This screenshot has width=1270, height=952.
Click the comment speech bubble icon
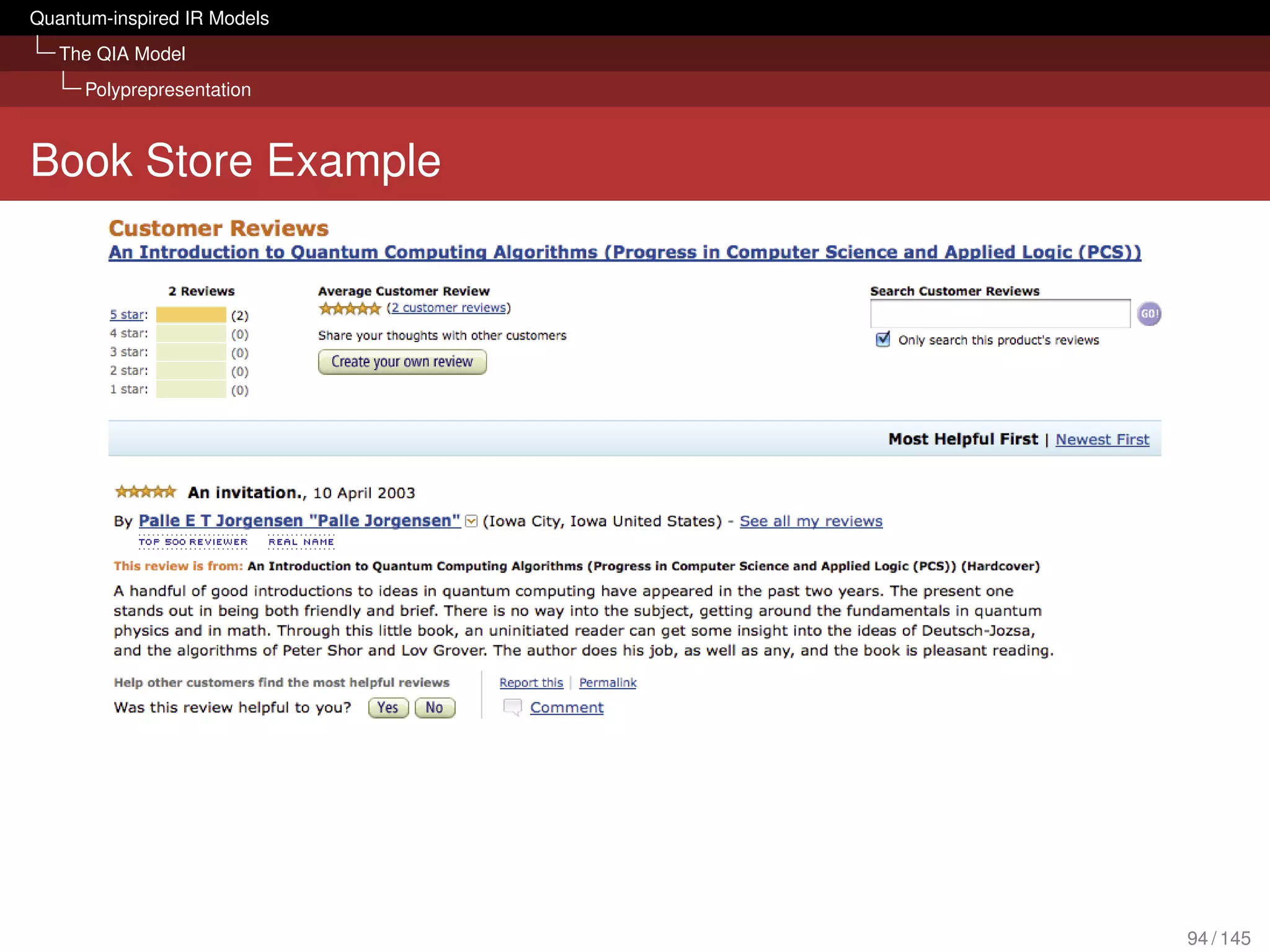tap(512, 707)
